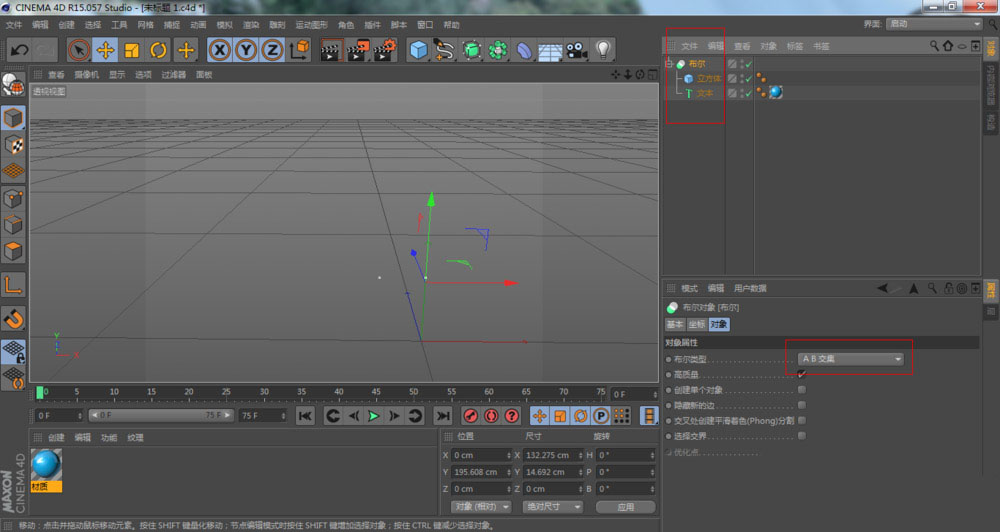The height and width of the screenshot is (532, 1000).
Task: Enable the 选择交界 checkbox
Action: tap(802, 436)
